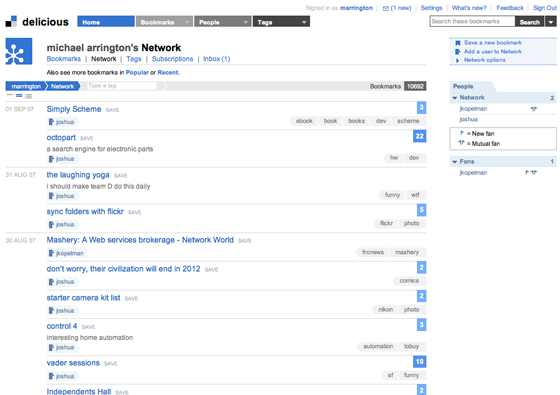Open the 22 saves count for octopart
This screenshot has width=560, height=395.
point(419,136)
